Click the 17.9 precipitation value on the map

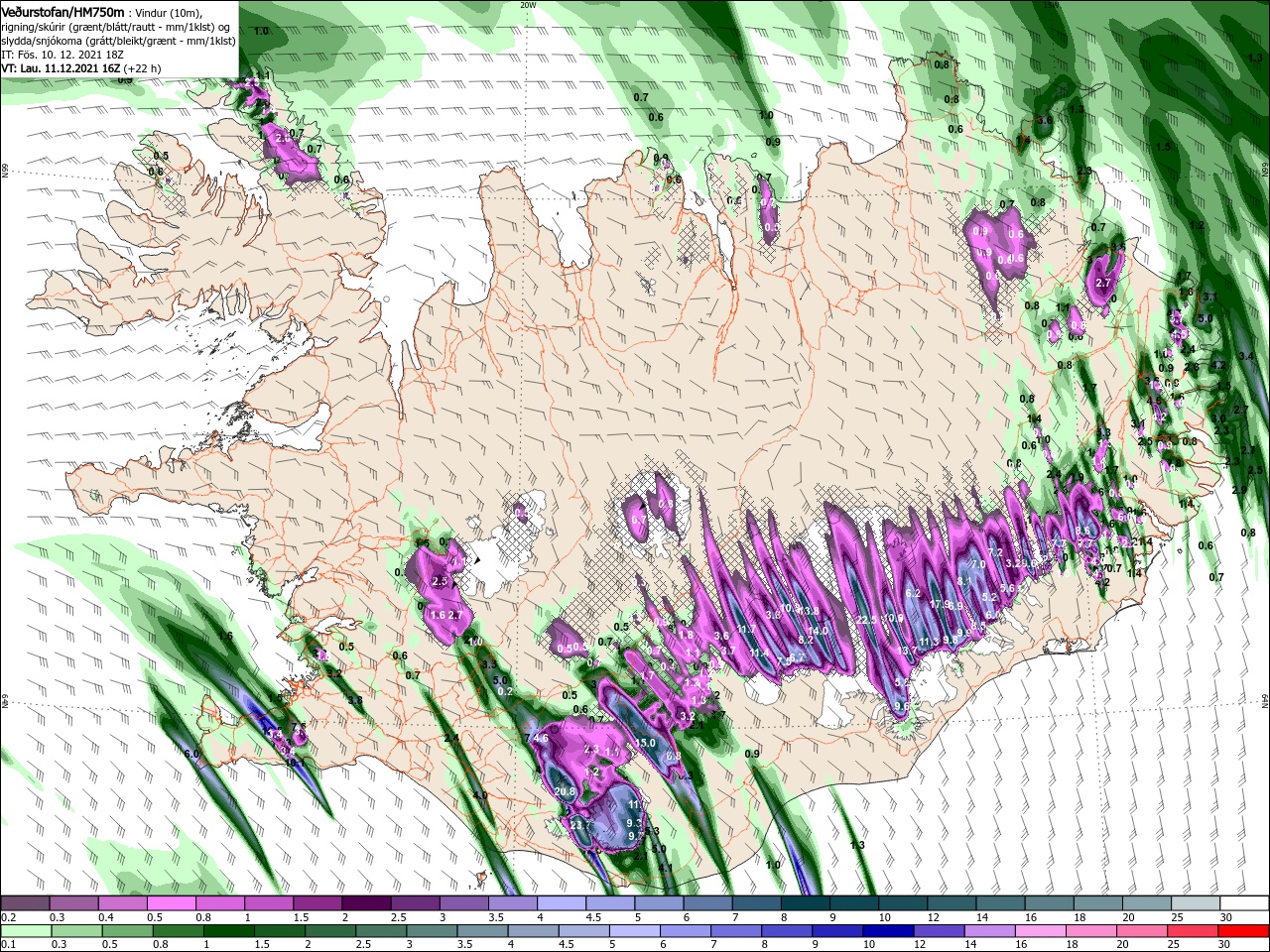point(940,603)
